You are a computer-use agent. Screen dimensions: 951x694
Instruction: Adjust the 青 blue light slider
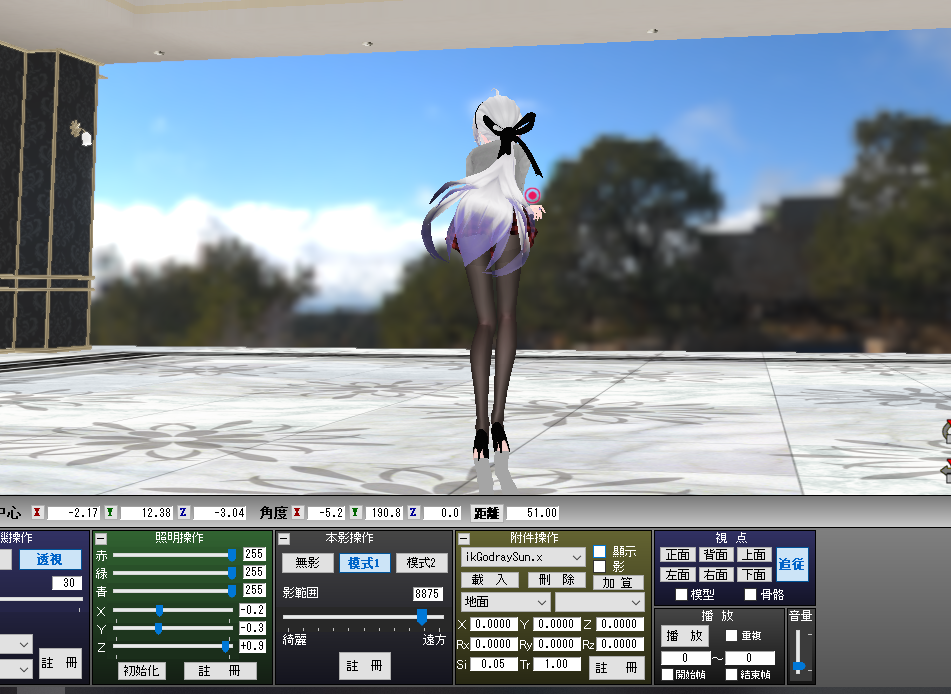pyautogui.click(x=232, y=590)
